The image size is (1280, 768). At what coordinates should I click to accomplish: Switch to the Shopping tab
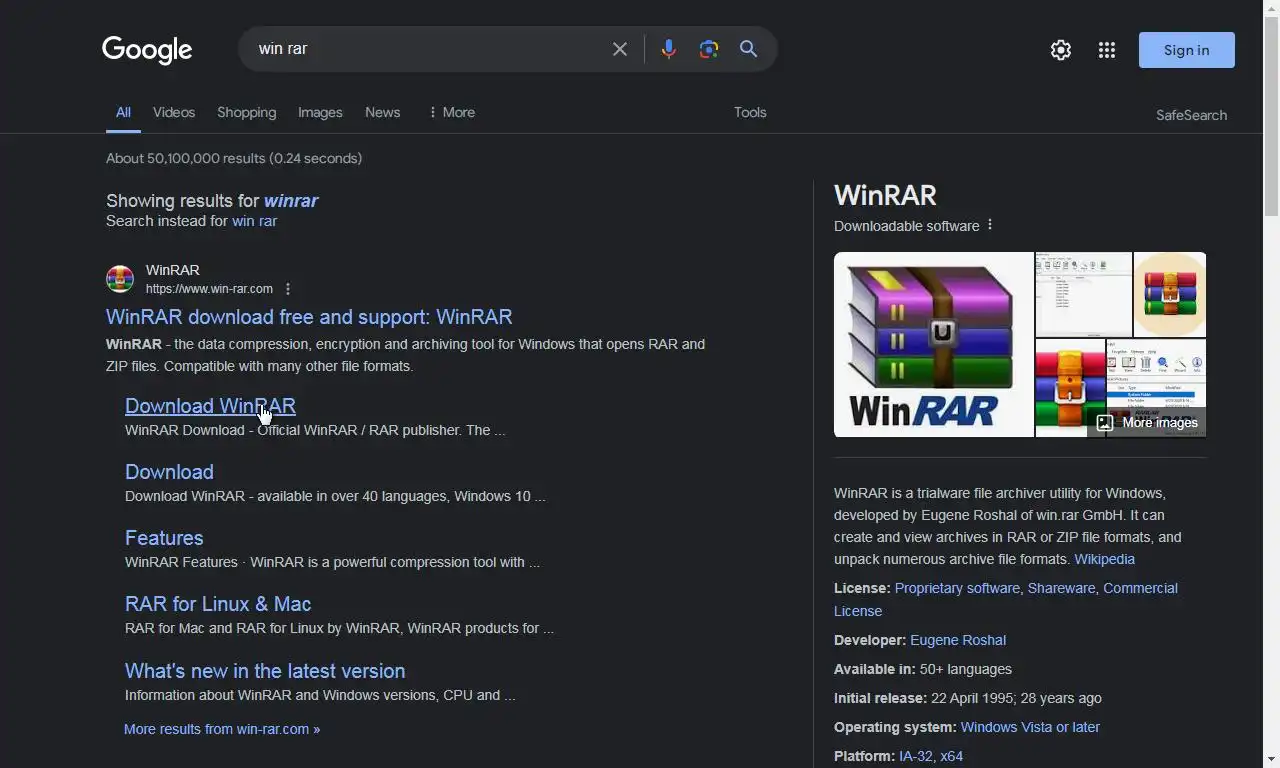pos(246,112)
